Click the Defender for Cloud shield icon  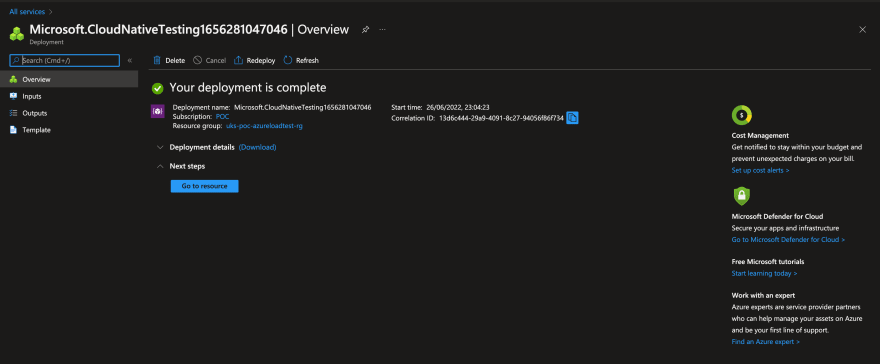coord(741,196)
